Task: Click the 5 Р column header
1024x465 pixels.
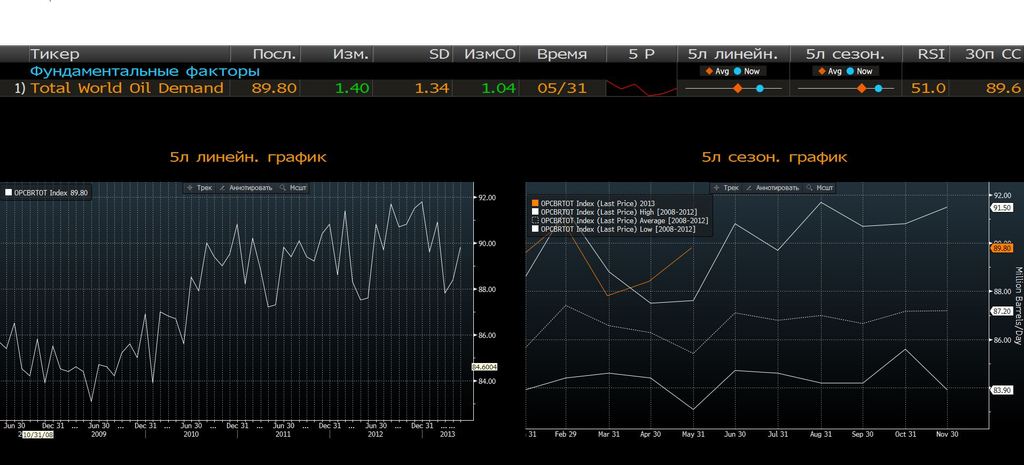Action: coord(641,54)
